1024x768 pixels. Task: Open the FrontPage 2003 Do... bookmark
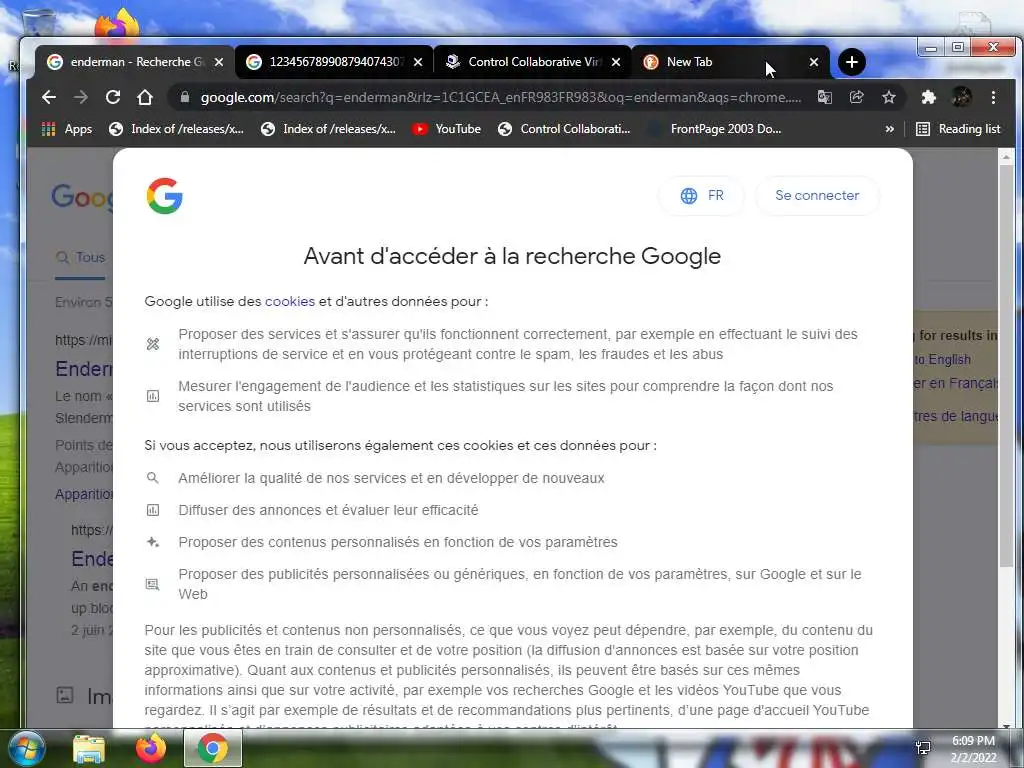coord(714,129)
